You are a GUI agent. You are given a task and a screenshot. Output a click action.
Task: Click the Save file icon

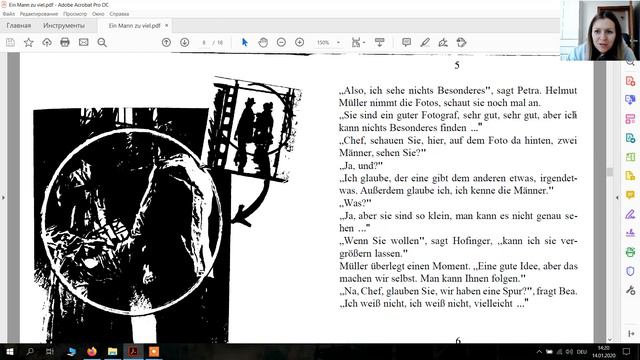[10, 42]
